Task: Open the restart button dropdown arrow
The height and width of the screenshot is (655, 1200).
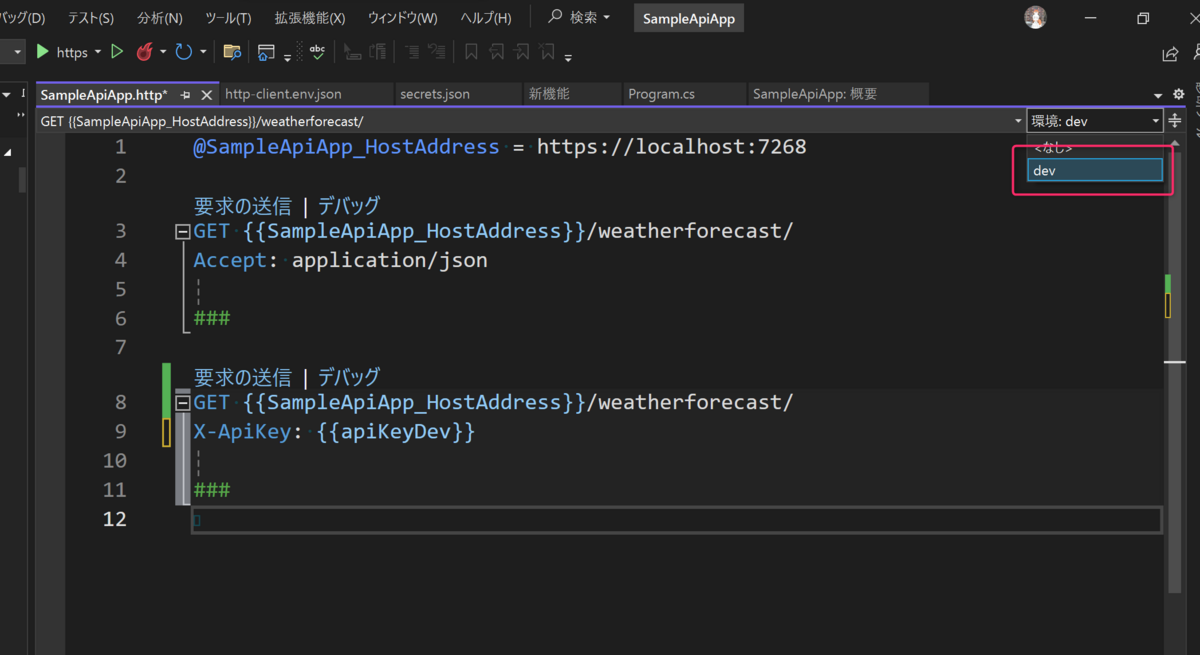Action: click(203, 52)
